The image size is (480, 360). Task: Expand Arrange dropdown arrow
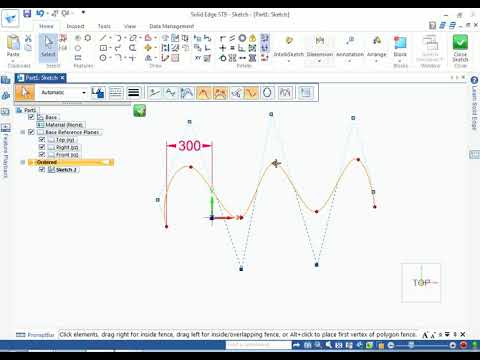click(x=377, y=61)
